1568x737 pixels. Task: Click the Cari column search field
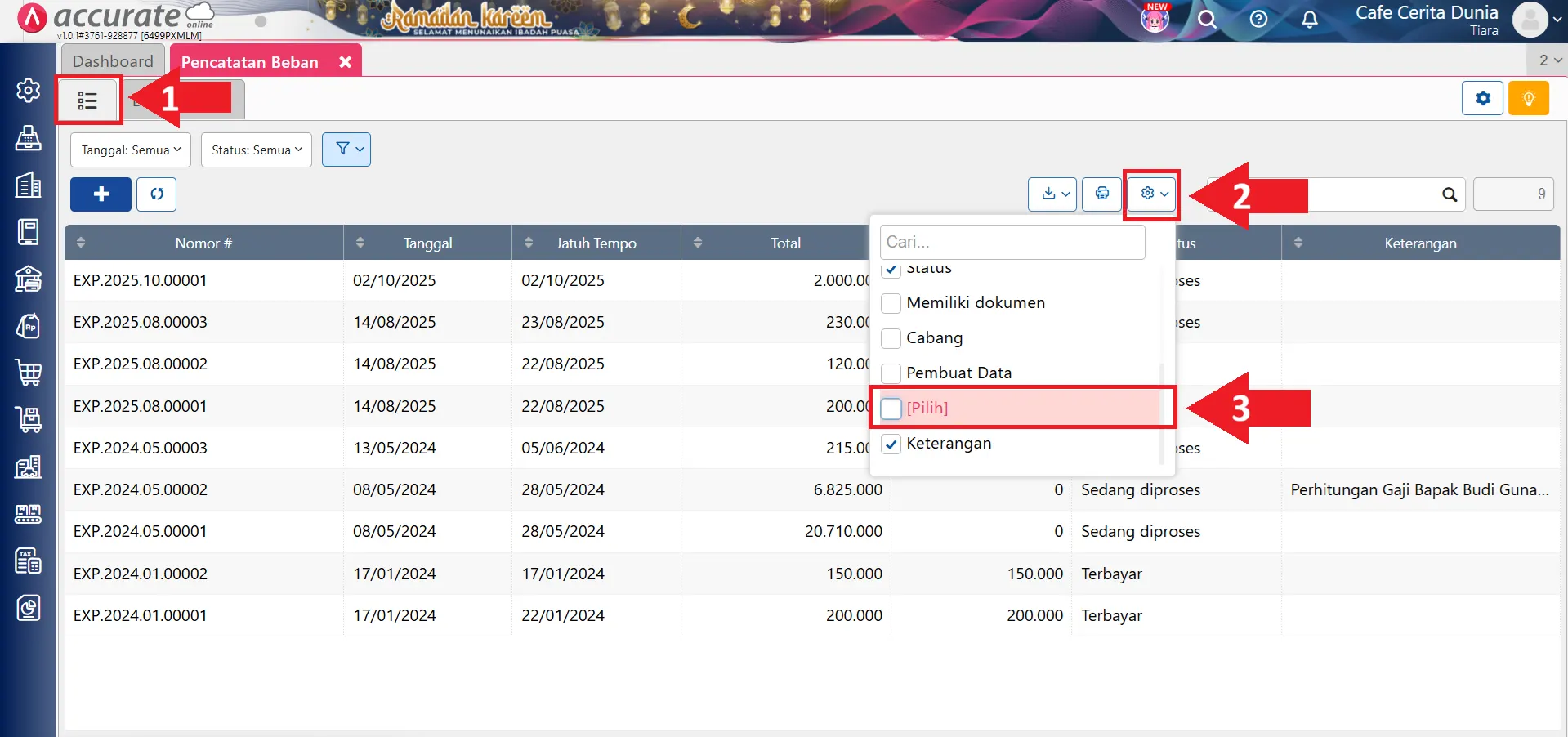click(1012, 242)
